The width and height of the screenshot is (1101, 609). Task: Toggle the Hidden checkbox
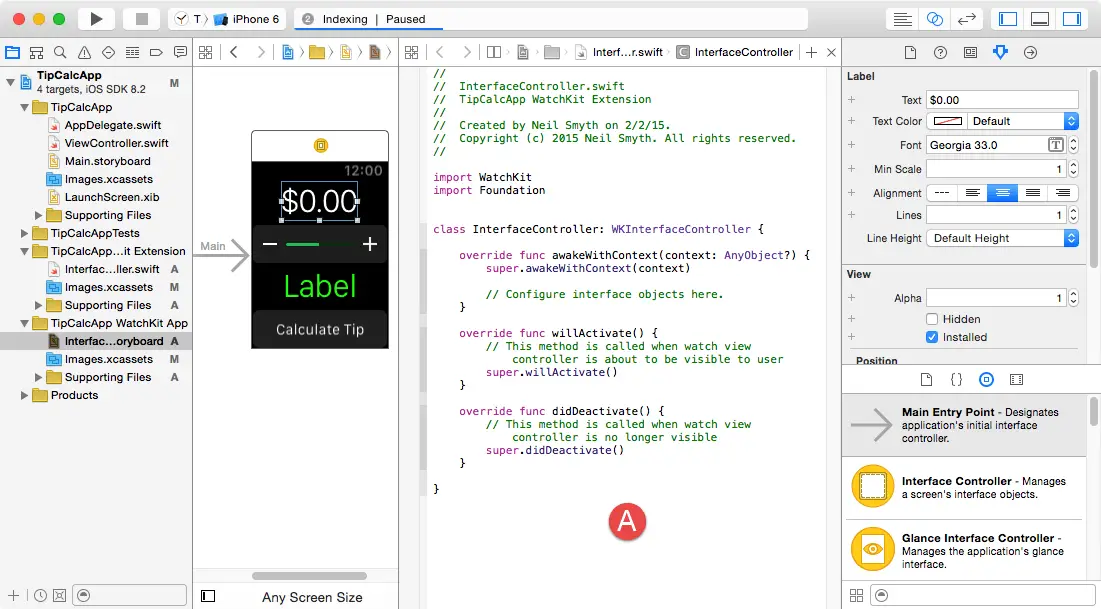coord(932,319)
